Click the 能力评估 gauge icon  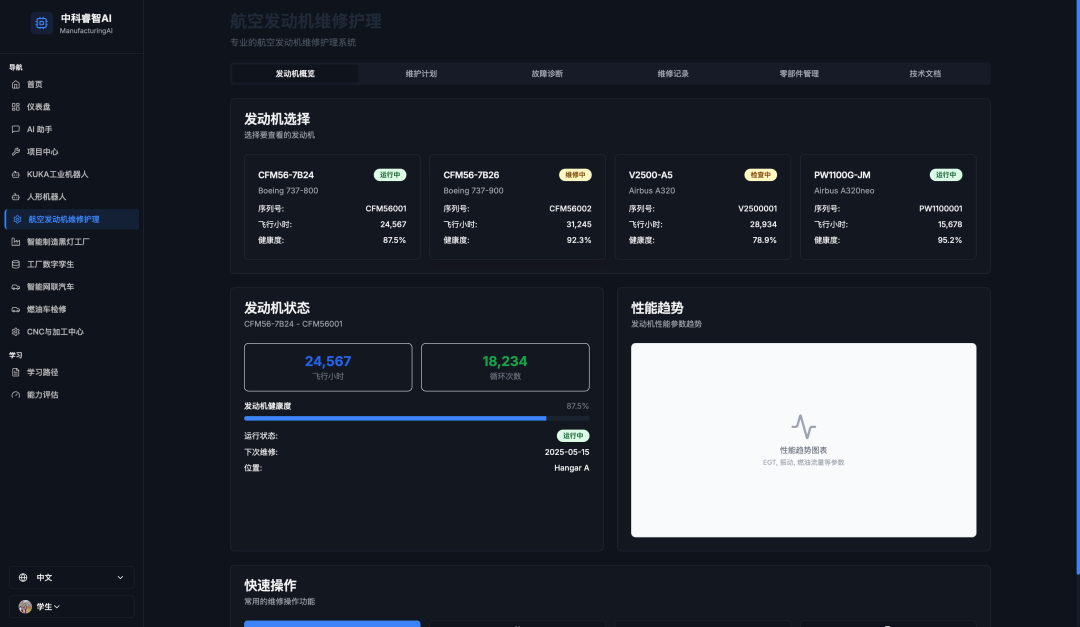pyautogui.click(x=16, y=395)
